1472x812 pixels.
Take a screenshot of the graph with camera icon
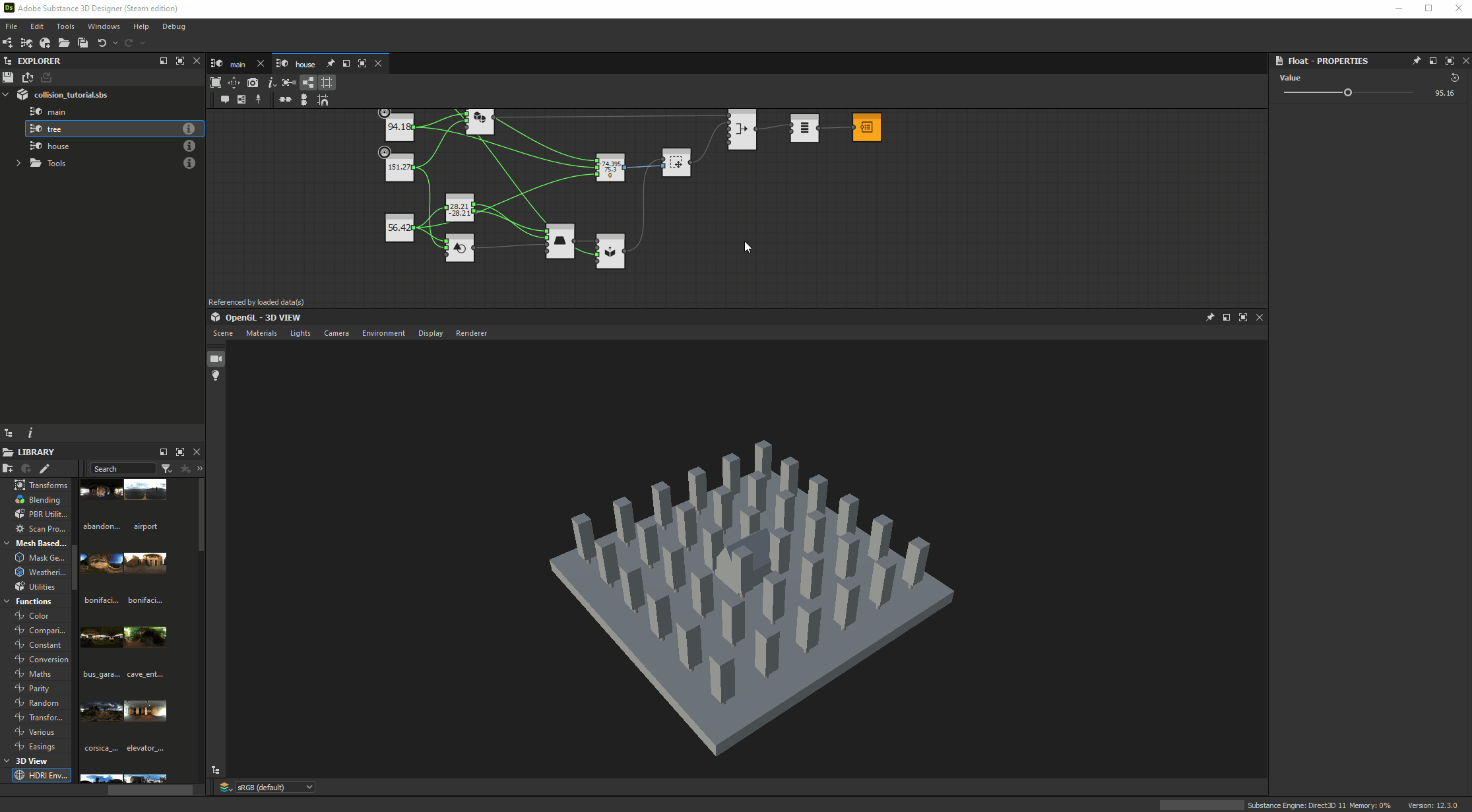253,82
